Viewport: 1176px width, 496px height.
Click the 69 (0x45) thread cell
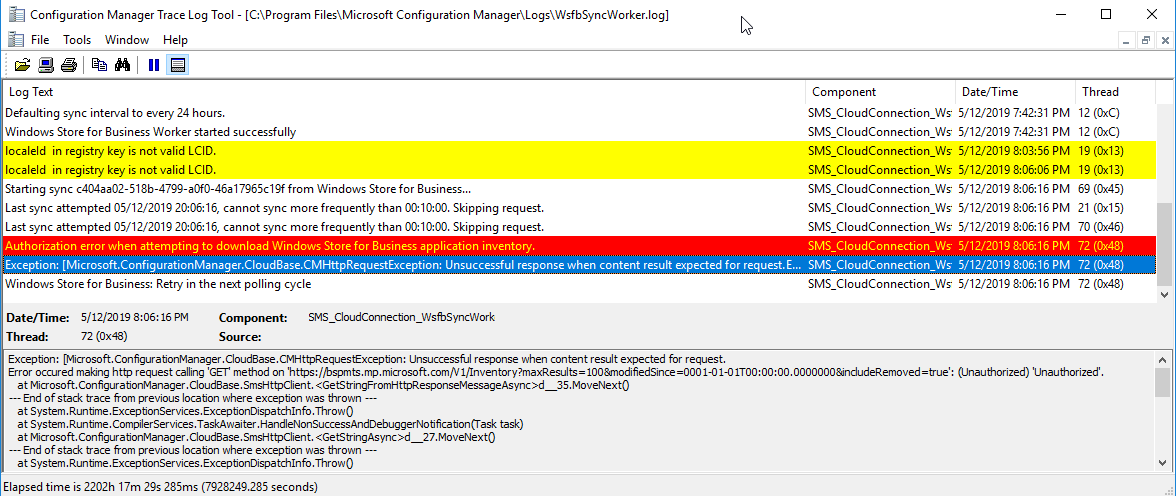(x=1100, y=189)
